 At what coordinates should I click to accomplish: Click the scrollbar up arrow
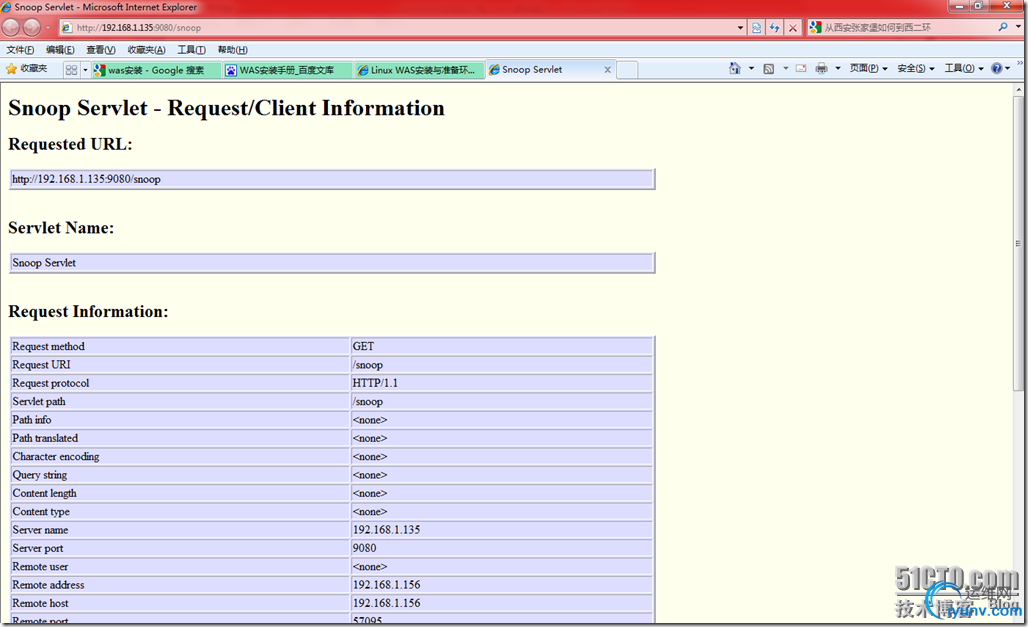click(1018, 89)
